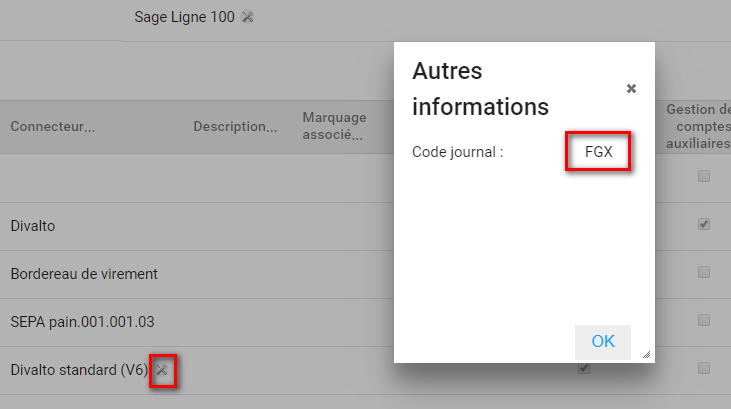
Task: Click the Gestion de comptes auxiliaires header
Action: (699, 127)
